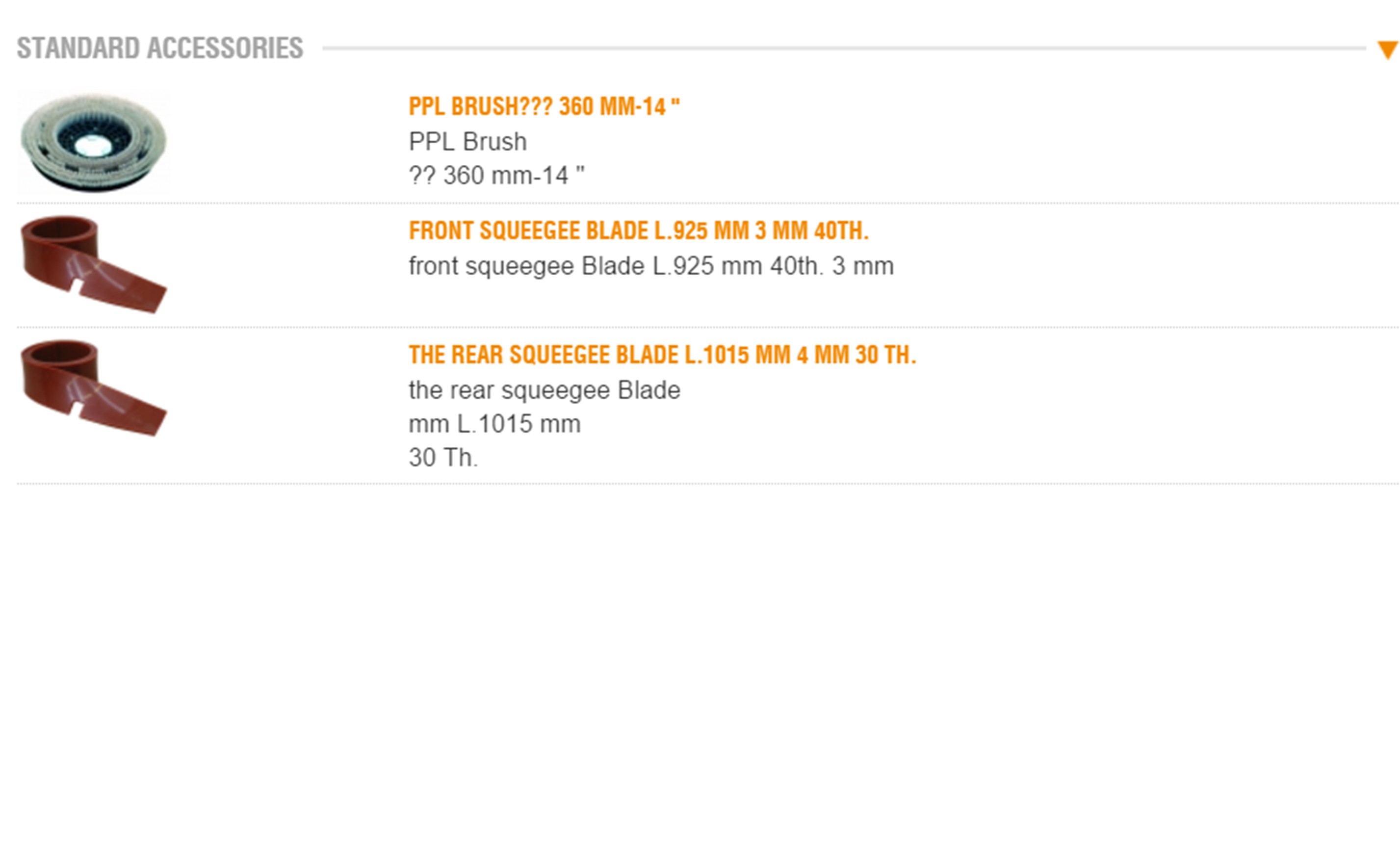Screen dimensions: 1400x849
Task: Click the "30 Th." description line
Action: pyautogui.click(x=443, y=458)
